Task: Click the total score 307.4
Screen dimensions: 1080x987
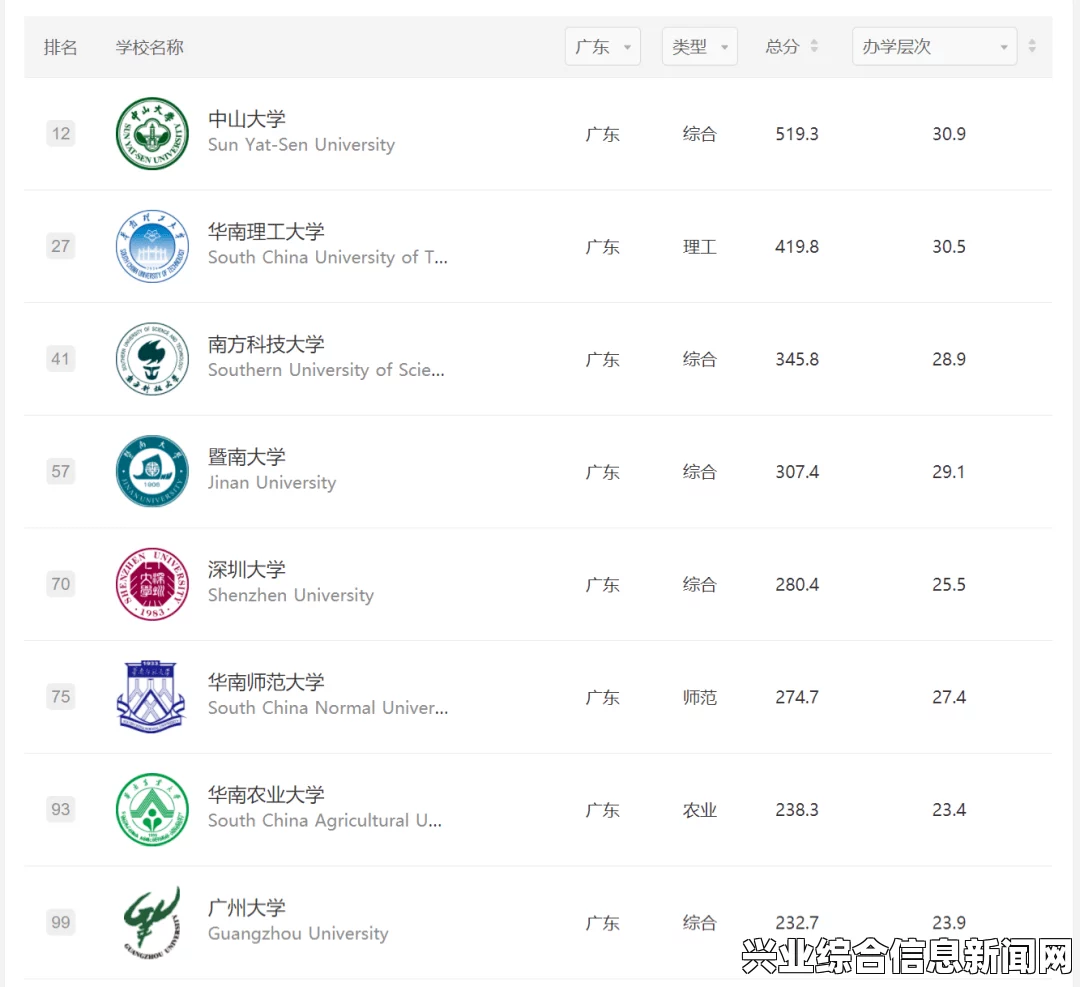Action: click(x=797, y=472)
